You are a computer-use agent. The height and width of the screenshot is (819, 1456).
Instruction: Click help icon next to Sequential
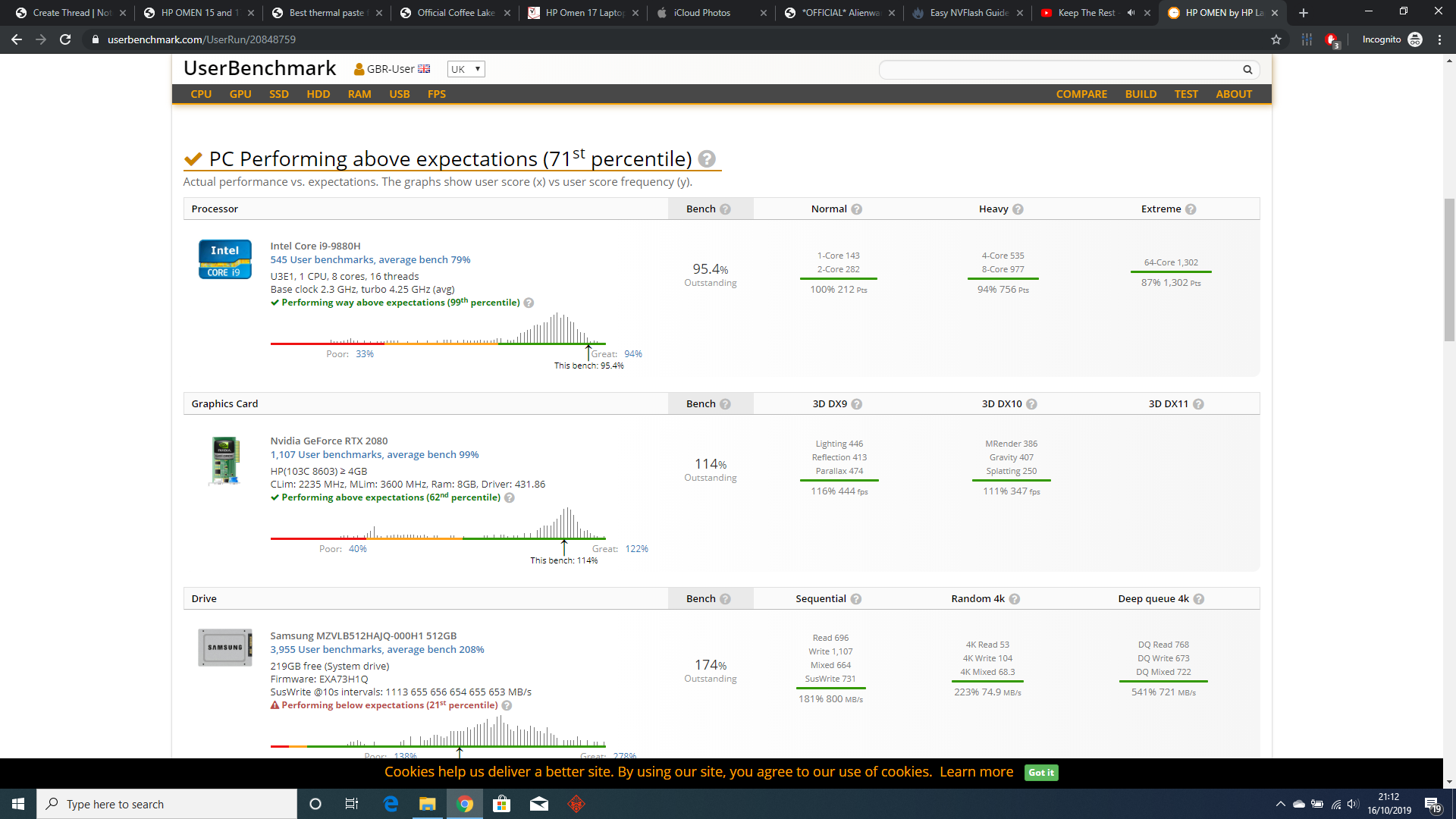point(856,599)
